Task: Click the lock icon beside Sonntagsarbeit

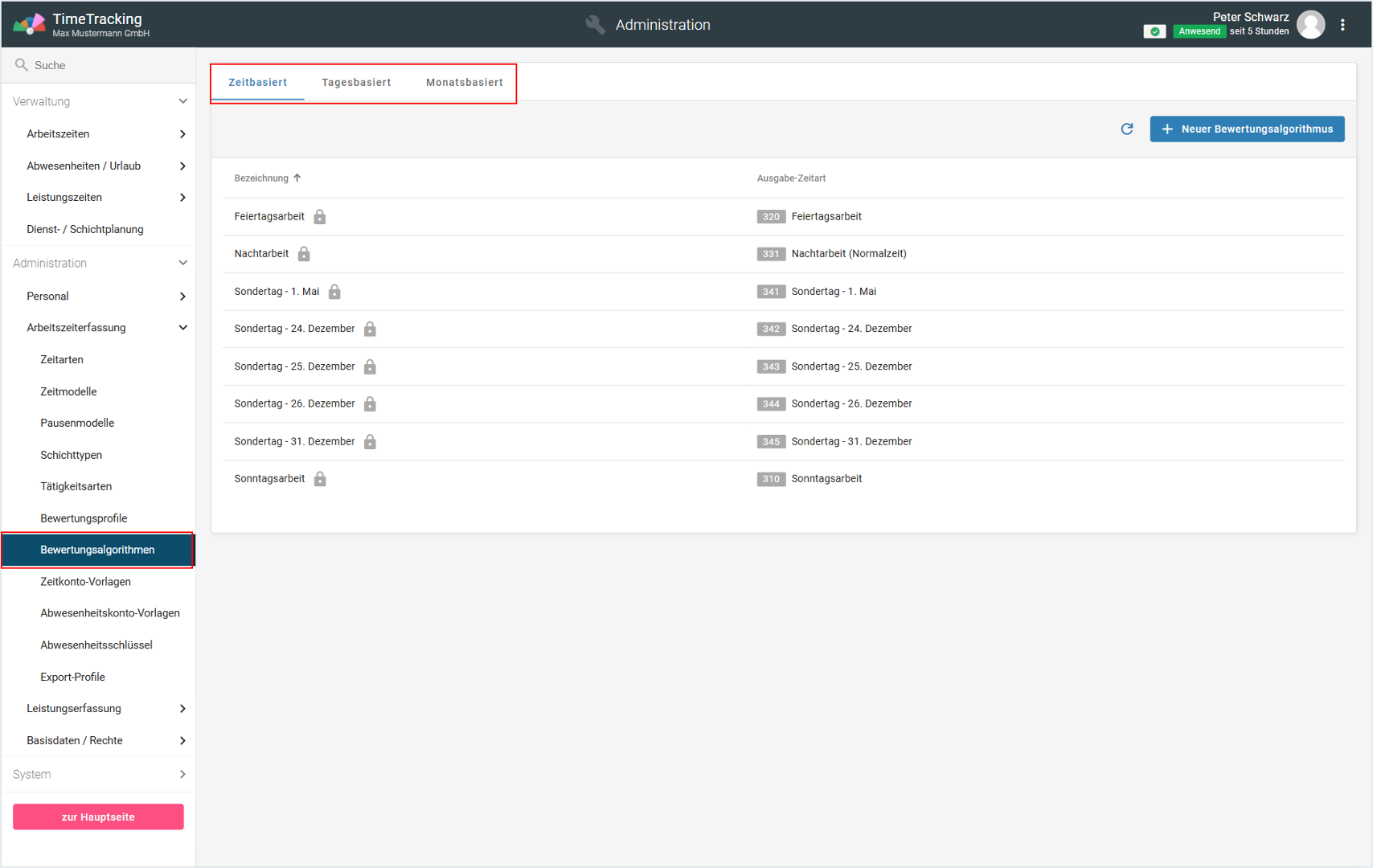Action: 320,479
